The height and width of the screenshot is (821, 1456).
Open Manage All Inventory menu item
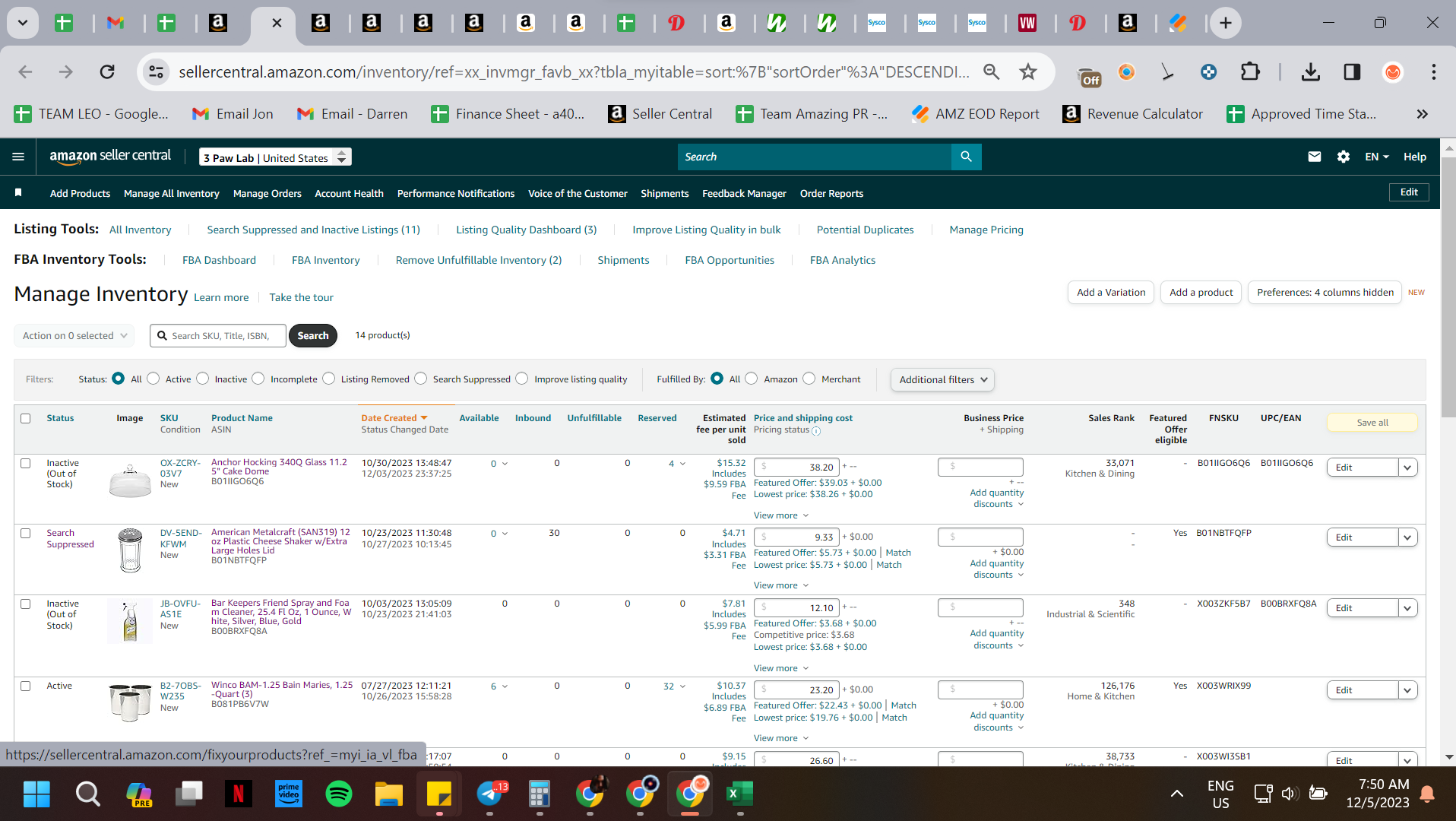pyautogui.click(x=172, y=193)
